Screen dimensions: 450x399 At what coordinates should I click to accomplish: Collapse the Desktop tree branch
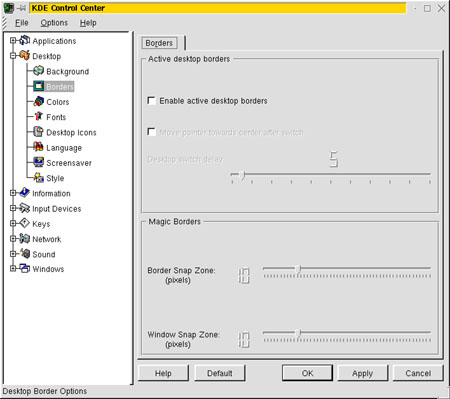(x=13, y=56)
